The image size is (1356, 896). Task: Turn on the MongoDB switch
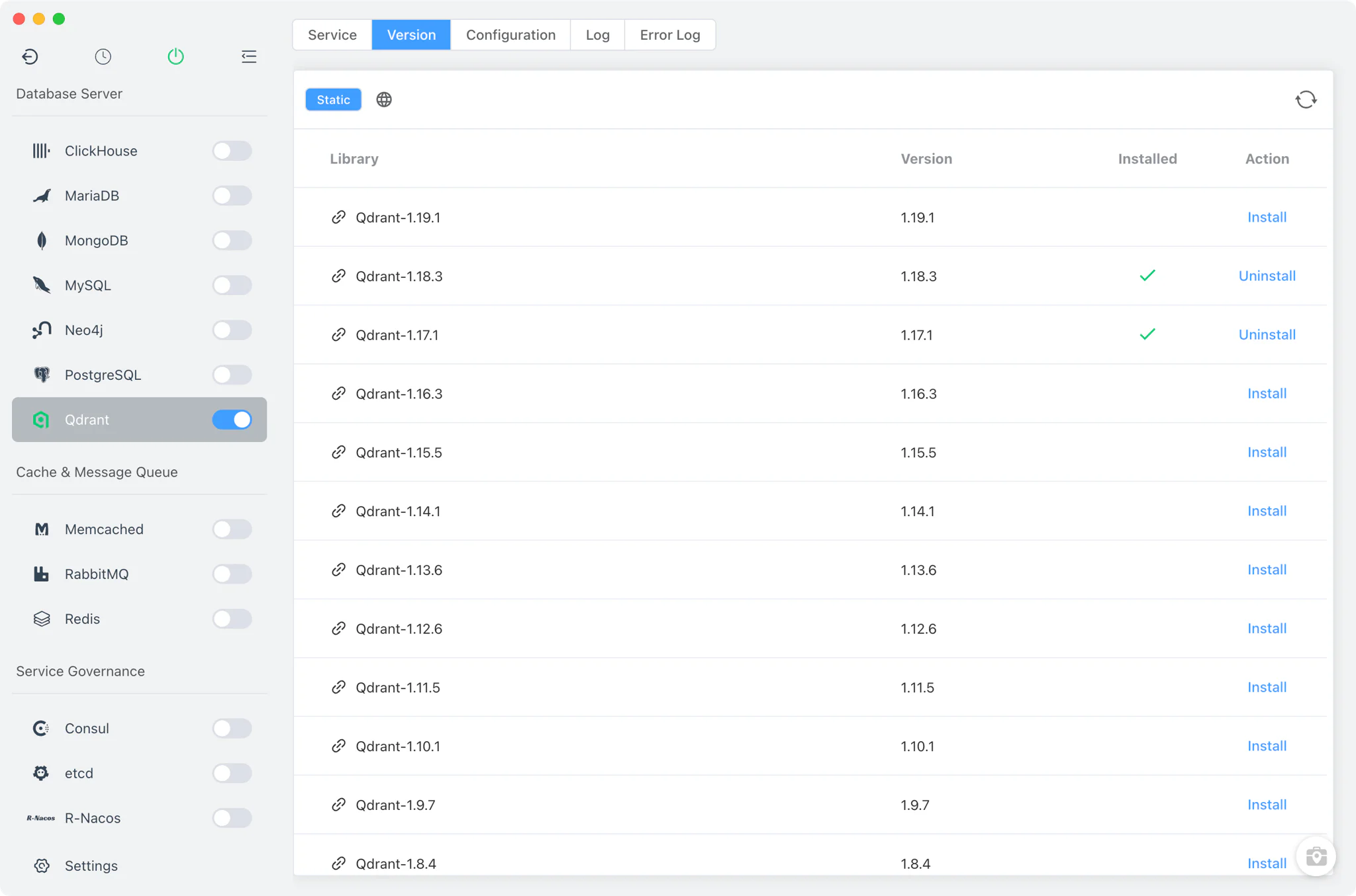232,240
